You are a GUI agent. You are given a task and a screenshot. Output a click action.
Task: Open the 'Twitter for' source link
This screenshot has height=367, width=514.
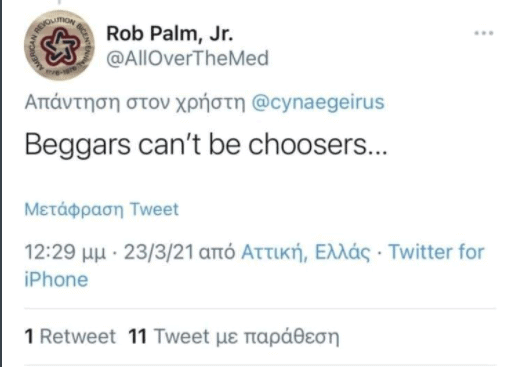pos(437,252)
